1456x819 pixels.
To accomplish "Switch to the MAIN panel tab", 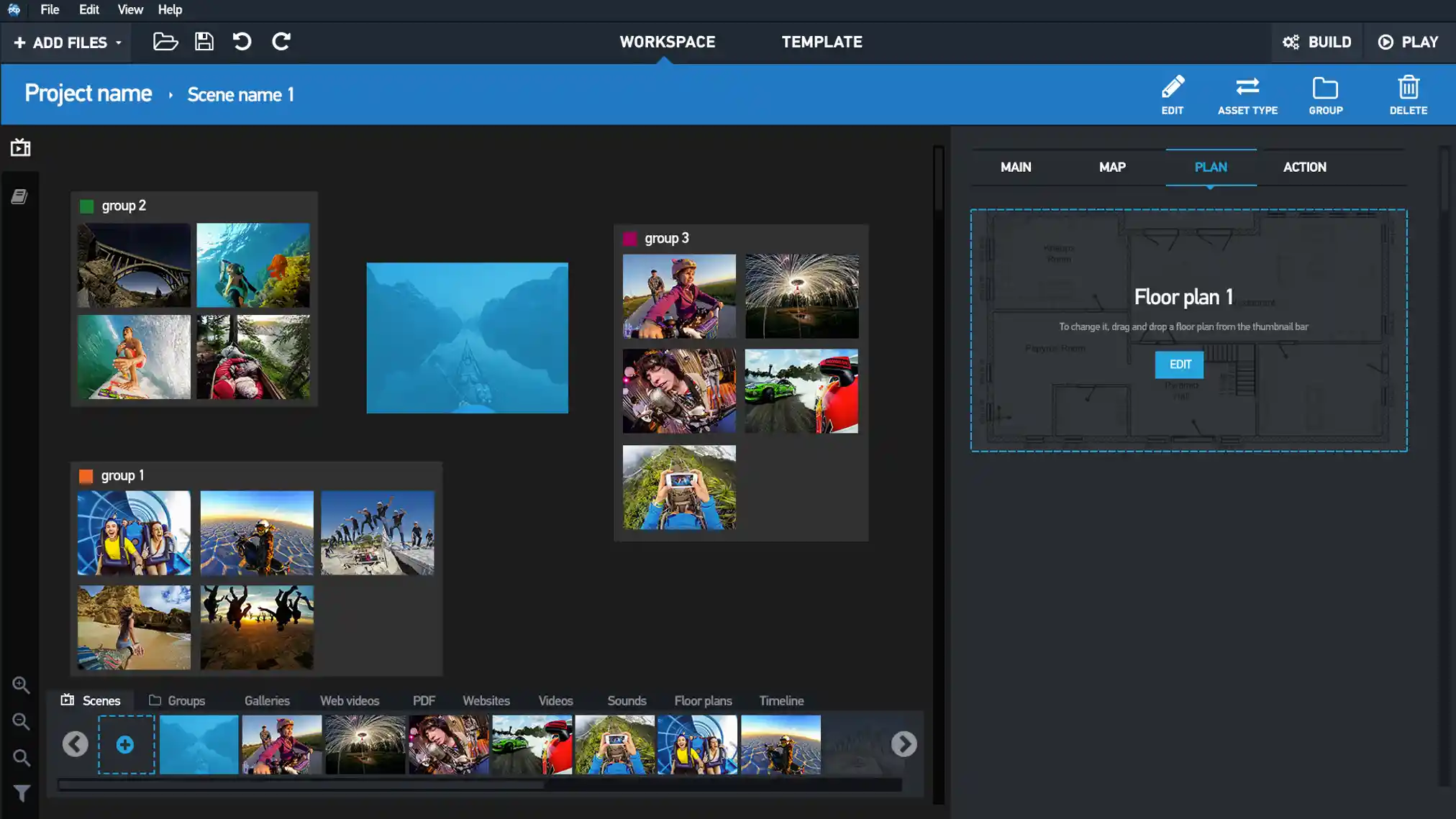I will [1016, 167].
